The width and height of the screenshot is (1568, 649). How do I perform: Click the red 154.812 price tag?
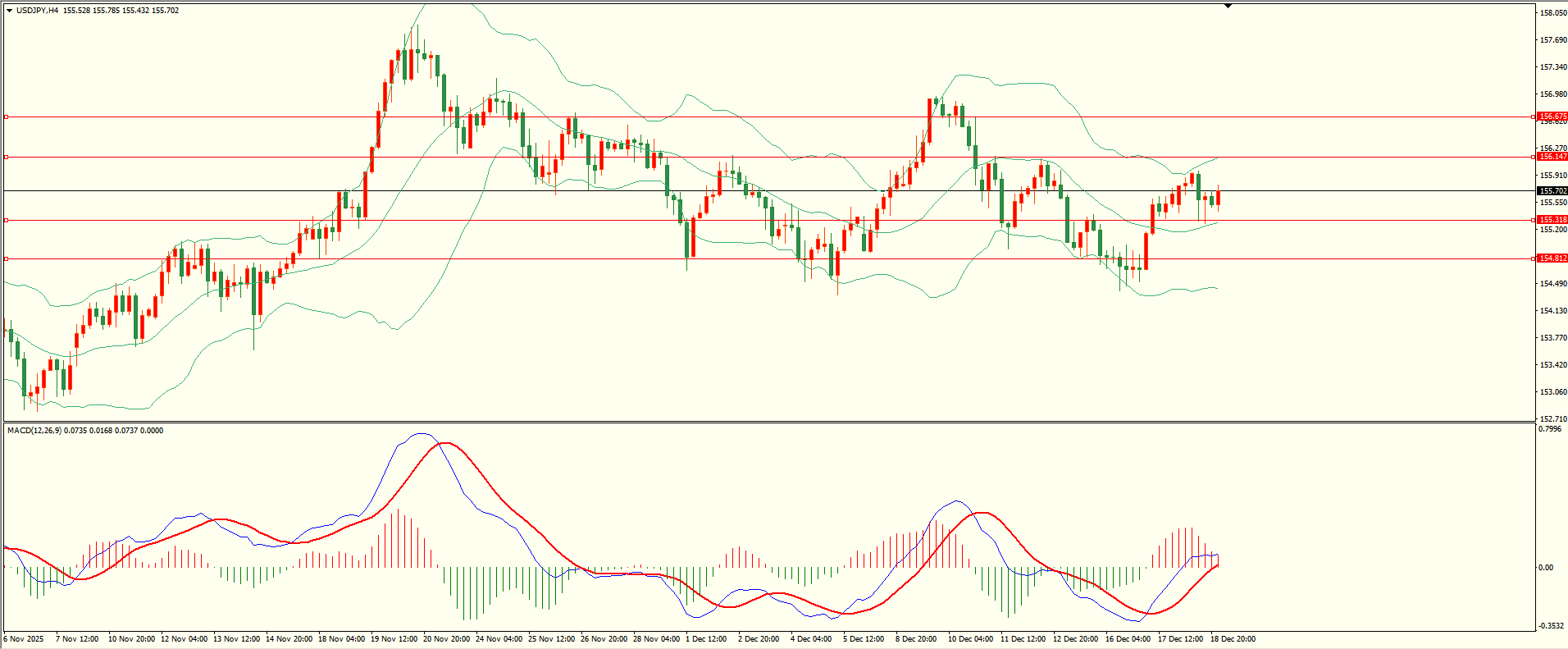click(x=1552, y=258)
